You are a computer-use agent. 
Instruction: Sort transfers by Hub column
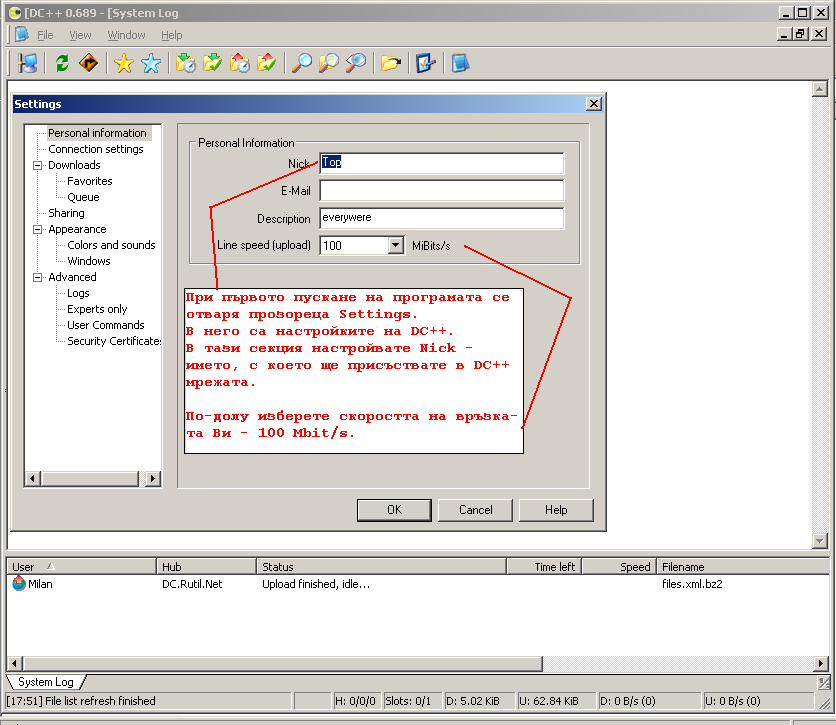point(206,567)
